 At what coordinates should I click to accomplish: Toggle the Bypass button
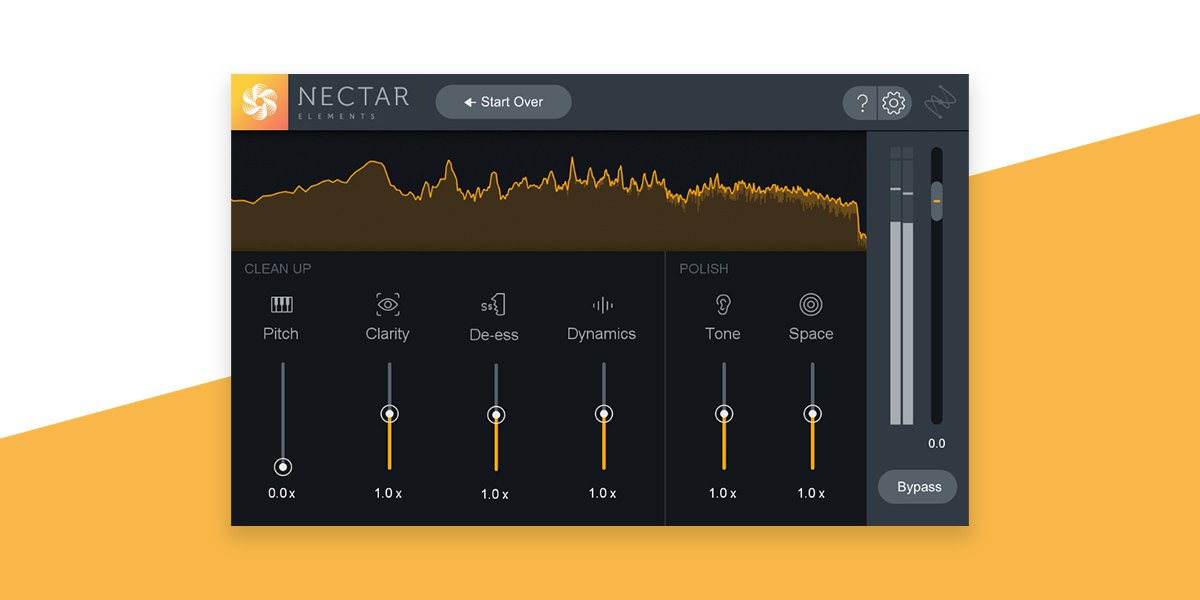[917, 487]
